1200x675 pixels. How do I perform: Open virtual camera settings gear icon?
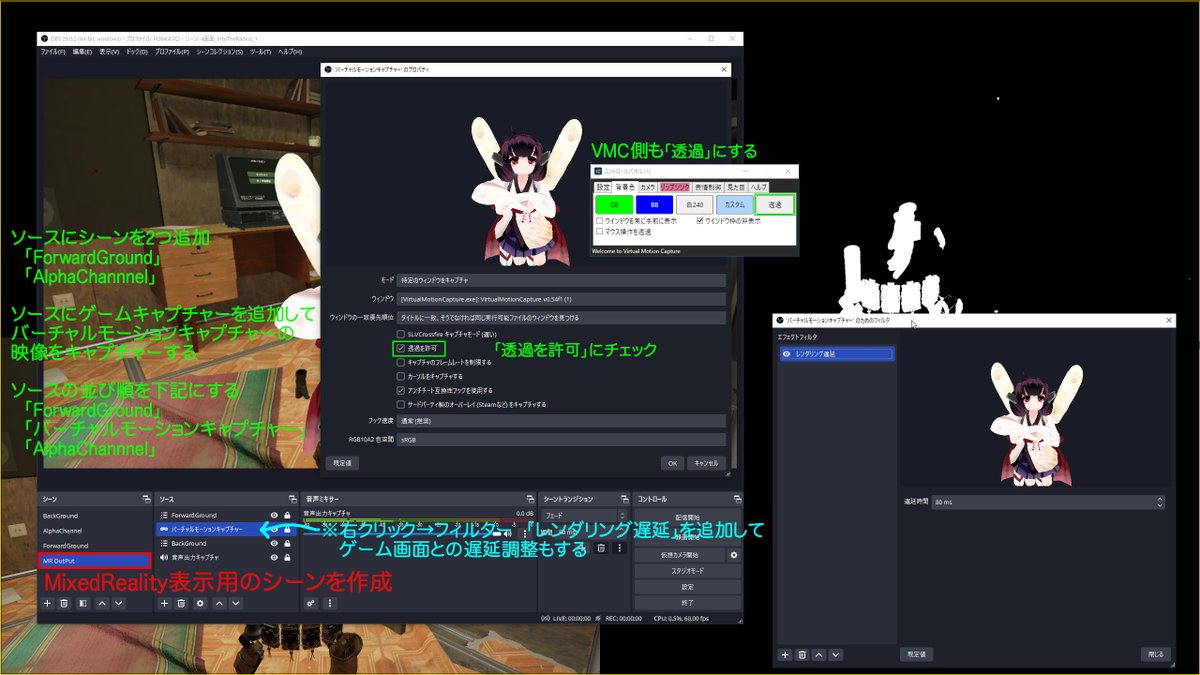(x=734, y=554)
